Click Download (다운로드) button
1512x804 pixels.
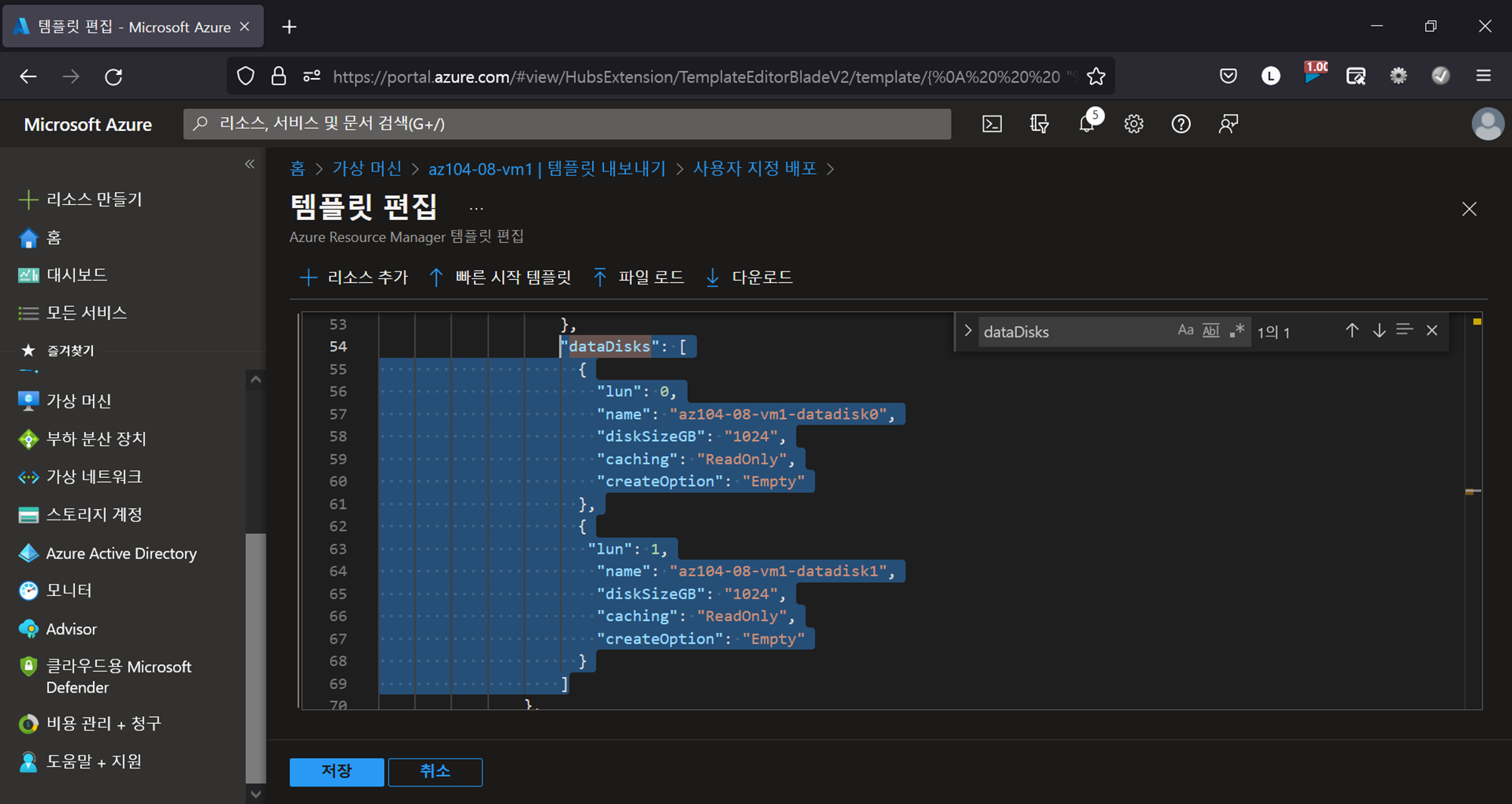(748, 278)
